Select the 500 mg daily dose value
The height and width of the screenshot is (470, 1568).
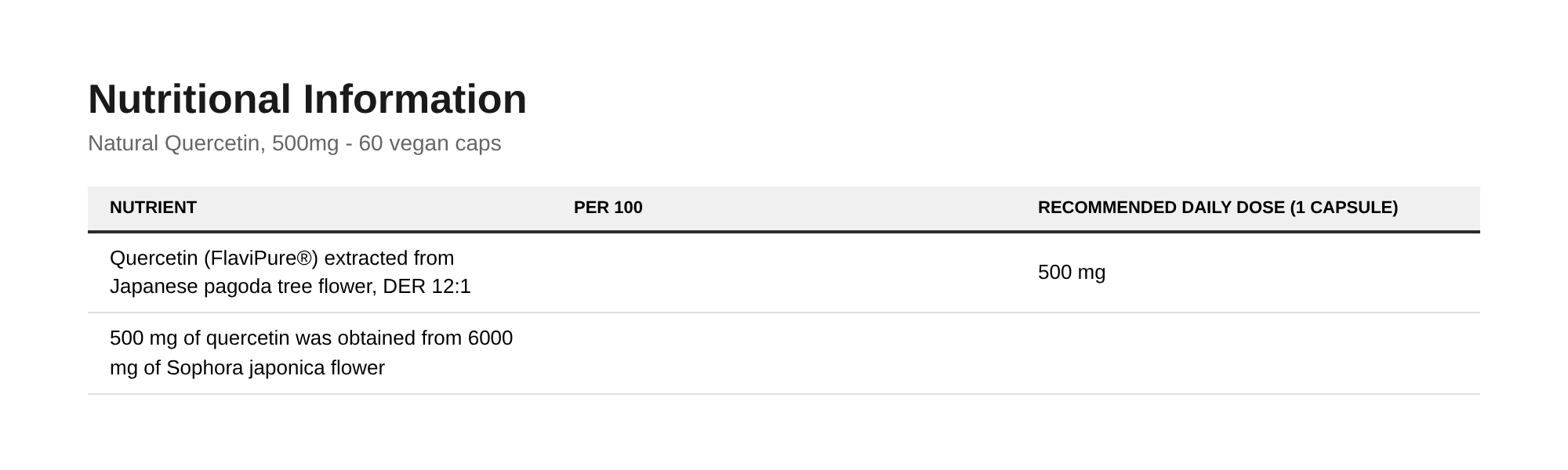coord(1071,273)
